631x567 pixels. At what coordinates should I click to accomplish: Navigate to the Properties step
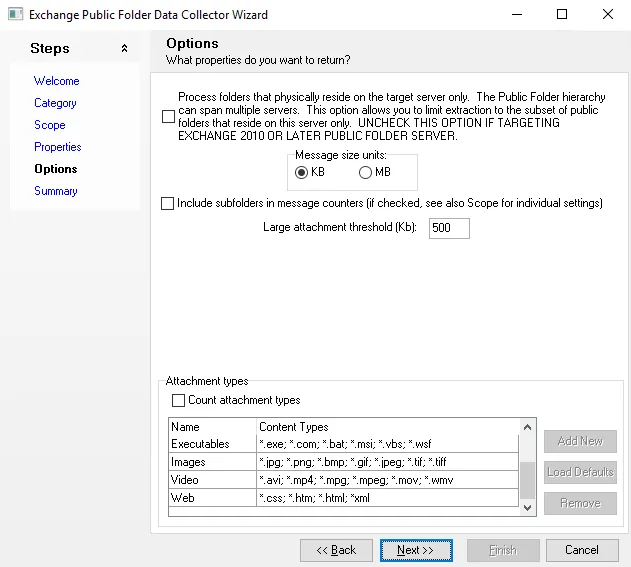pos(58,147)
